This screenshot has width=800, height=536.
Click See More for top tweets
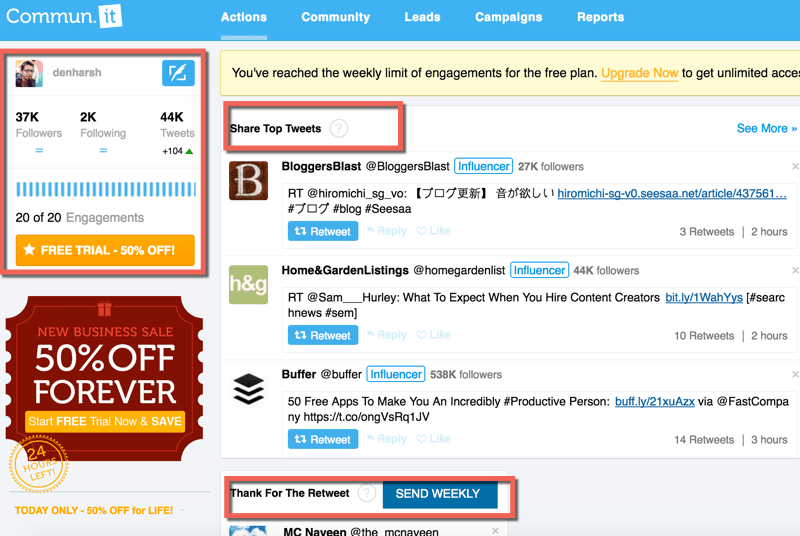(767, 129)
